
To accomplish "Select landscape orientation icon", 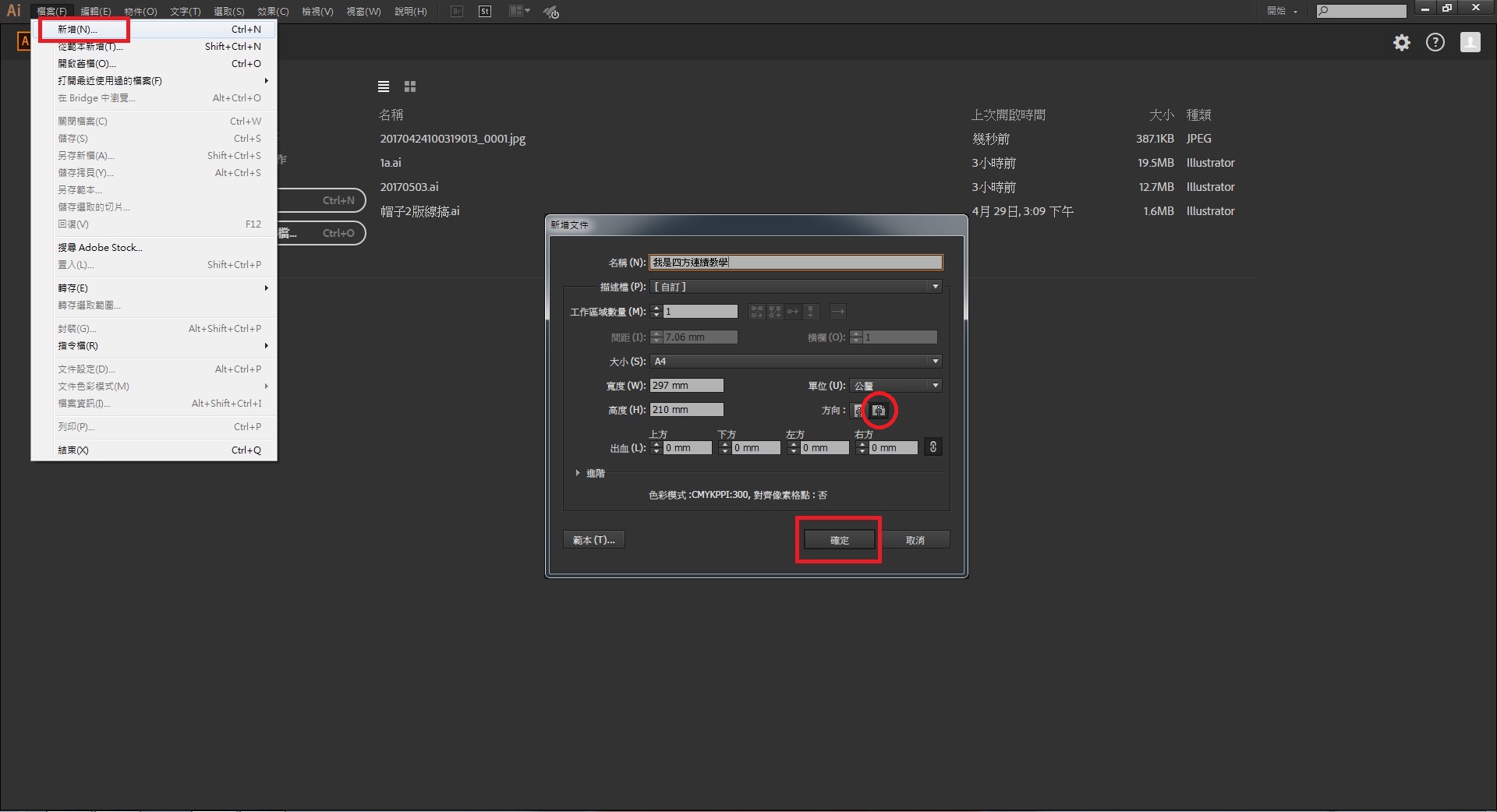I will [879, 411].
